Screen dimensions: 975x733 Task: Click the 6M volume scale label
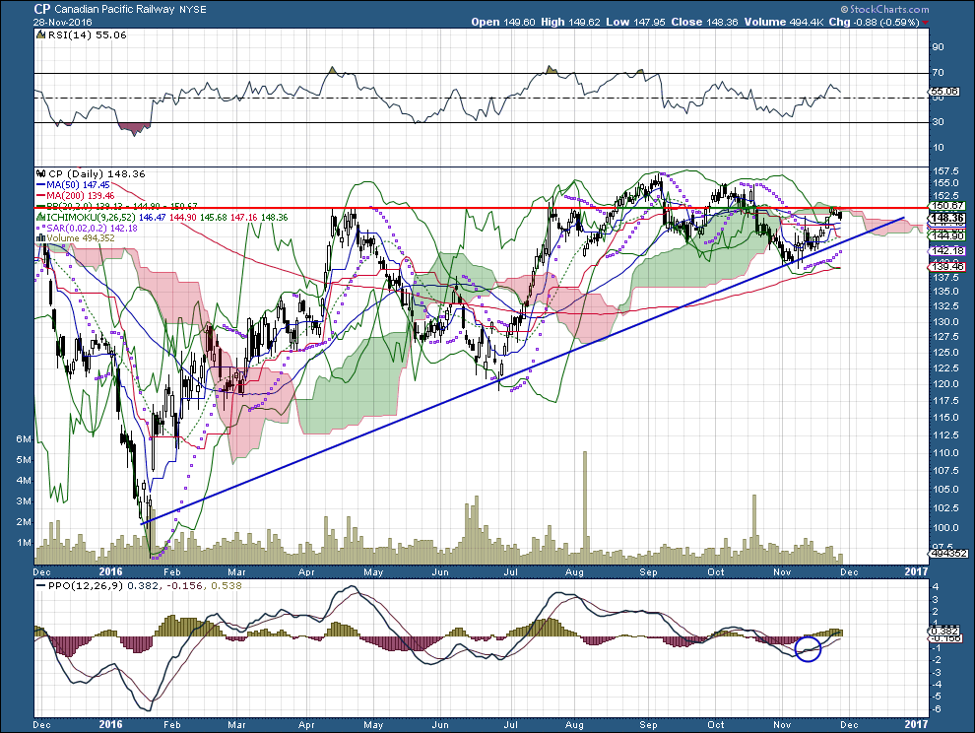click(x=24, y=440)
